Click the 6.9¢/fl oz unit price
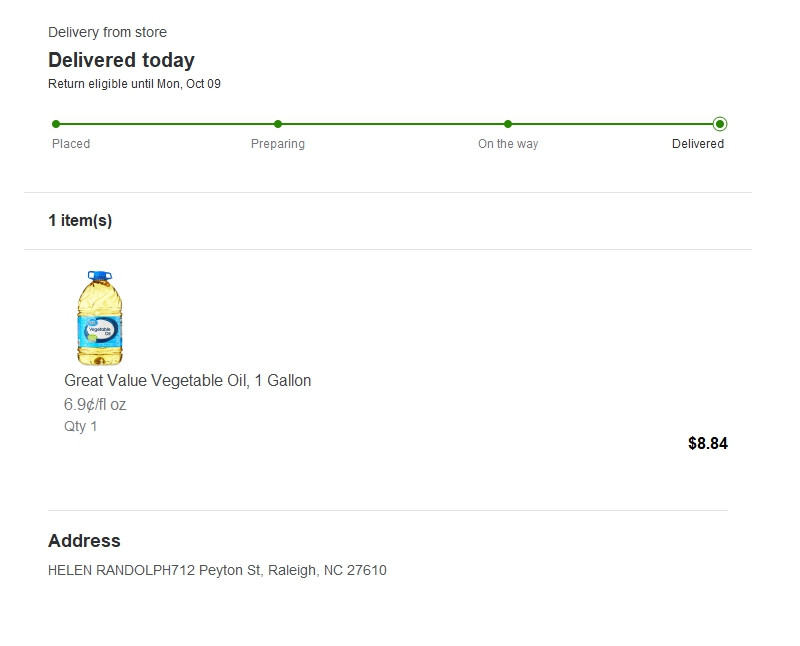Viewport: 800px width, 646px height. tap(95, 405)
